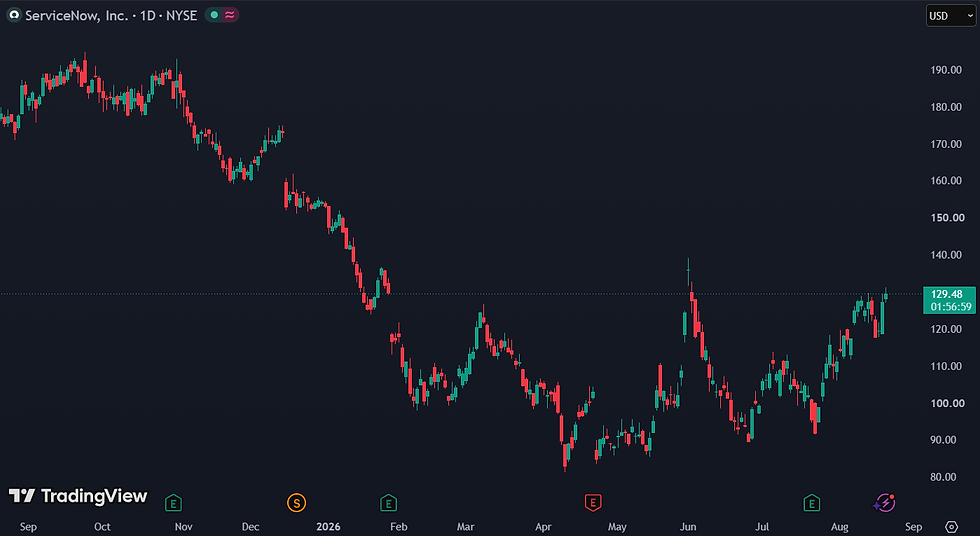Open the green earnings marker near Aug

pyautogui.click(x=811, y=502)
